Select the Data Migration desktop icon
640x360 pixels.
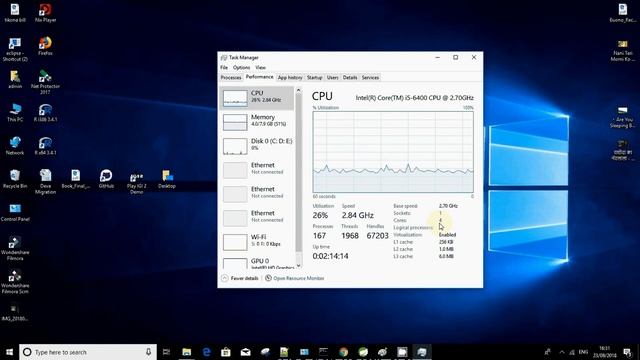45,182
